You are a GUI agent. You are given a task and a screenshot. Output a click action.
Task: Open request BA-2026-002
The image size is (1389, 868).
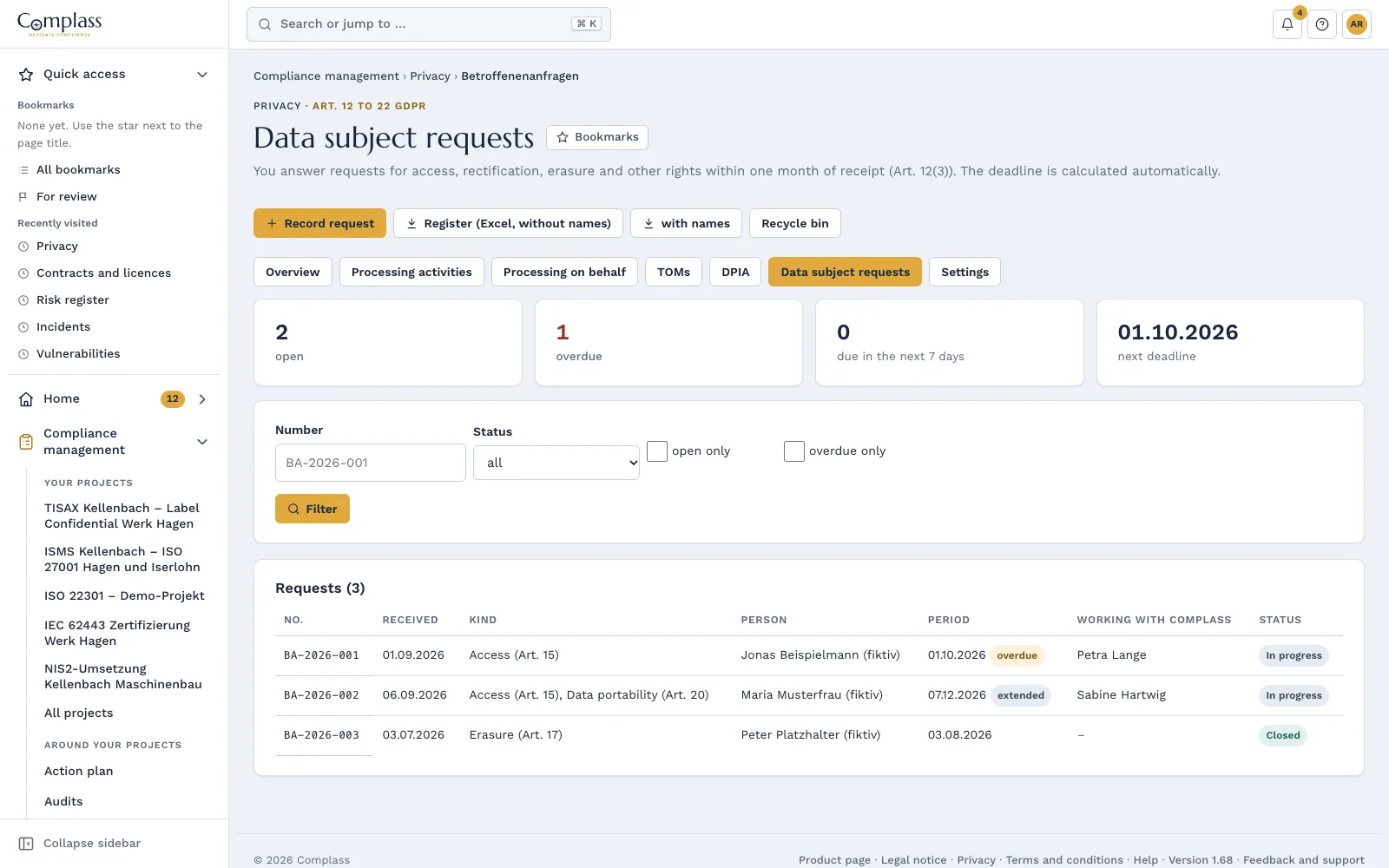(x=321, y=695)
